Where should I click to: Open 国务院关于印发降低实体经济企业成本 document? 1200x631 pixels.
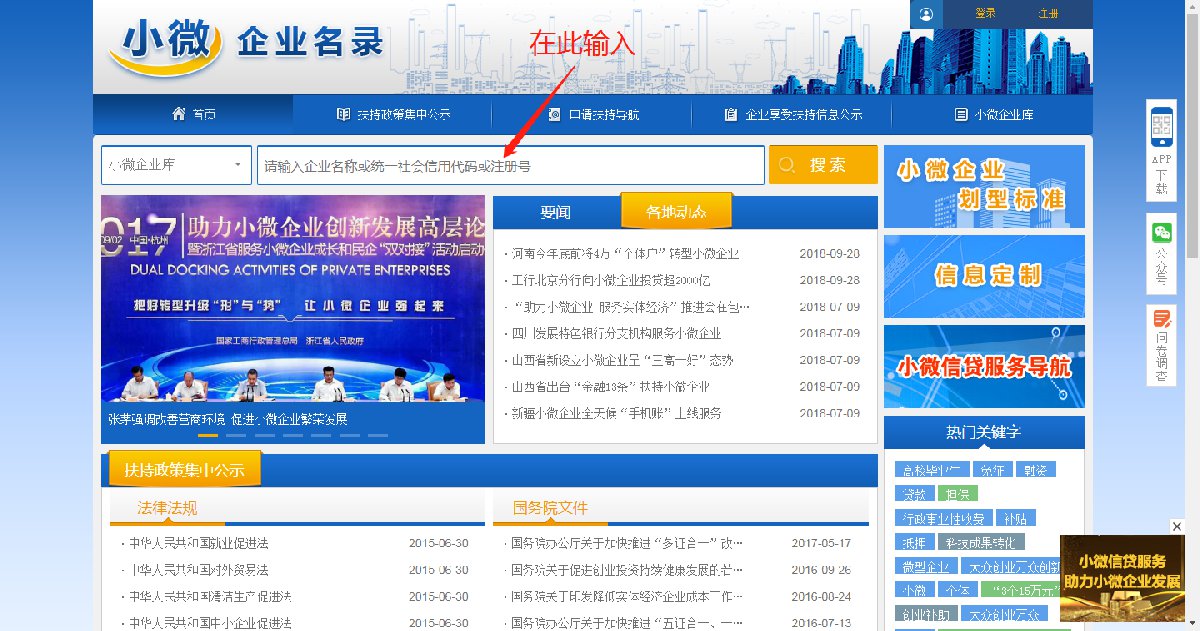[x=627, y=596]
